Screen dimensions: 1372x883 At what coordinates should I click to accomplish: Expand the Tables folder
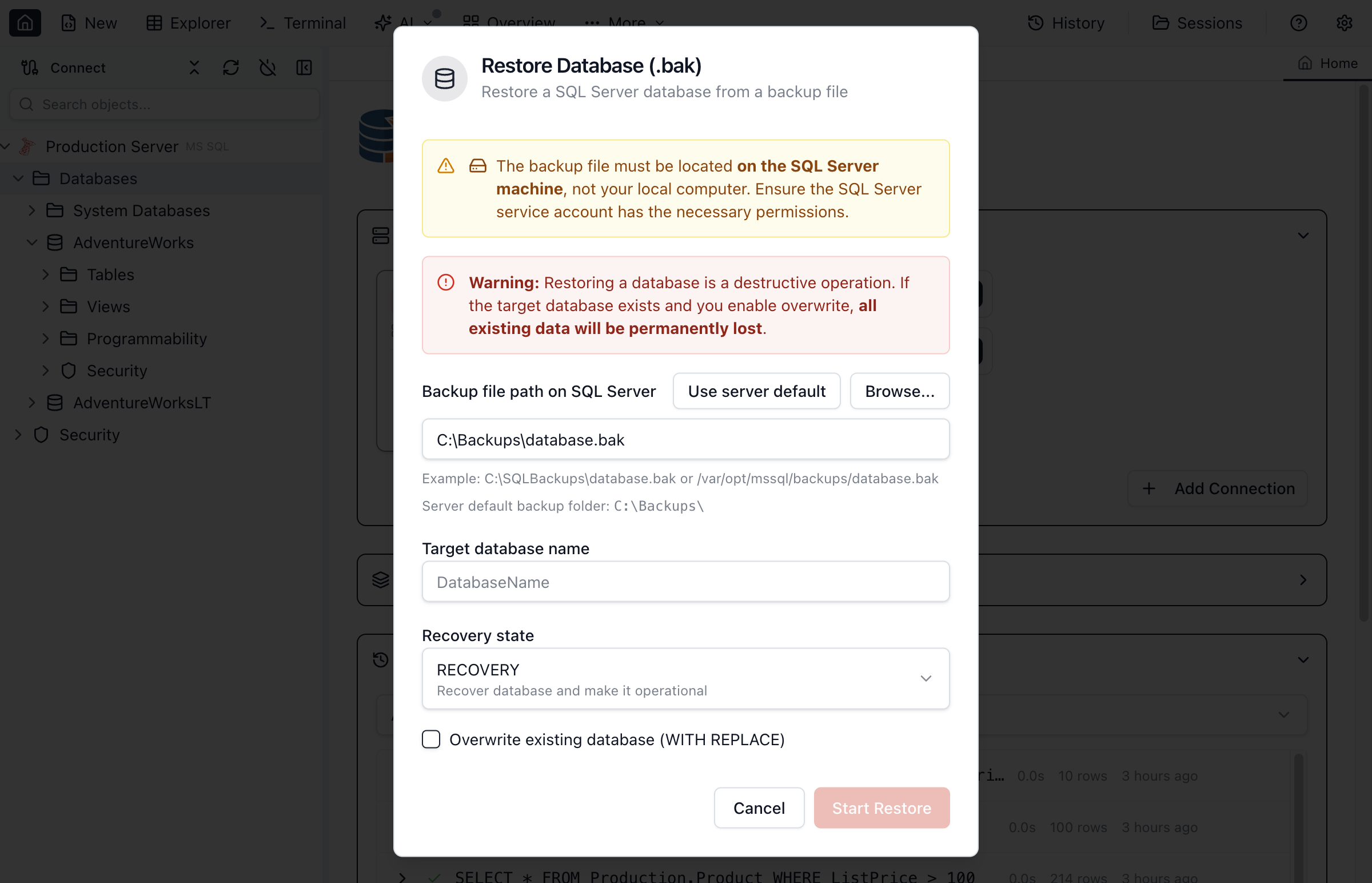pos(46,275)
